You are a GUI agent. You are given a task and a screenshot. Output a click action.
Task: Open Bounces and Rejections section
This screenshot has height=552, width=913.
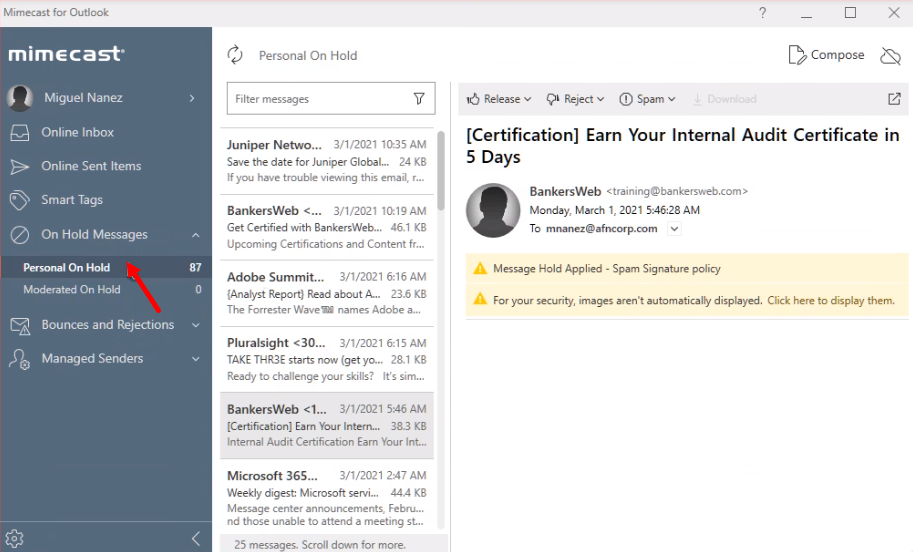tap(106, 325)
